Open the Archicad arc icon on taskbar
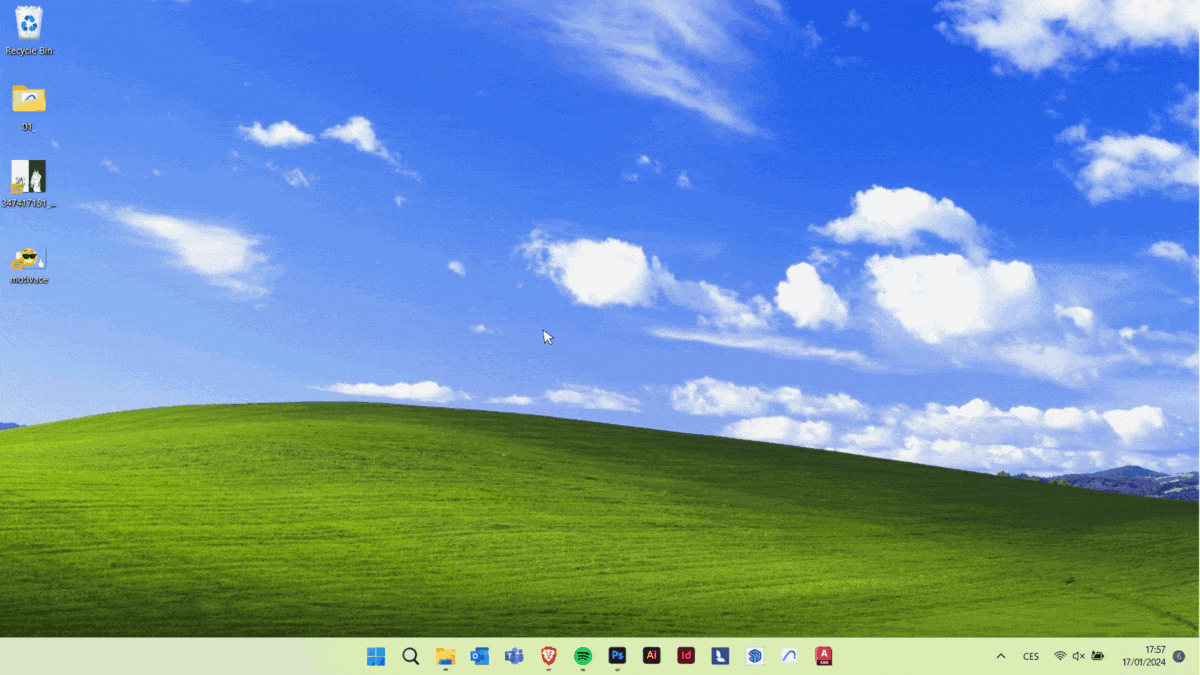The image size is (1200, 675). pyautogui.click(x=789, y=656)
